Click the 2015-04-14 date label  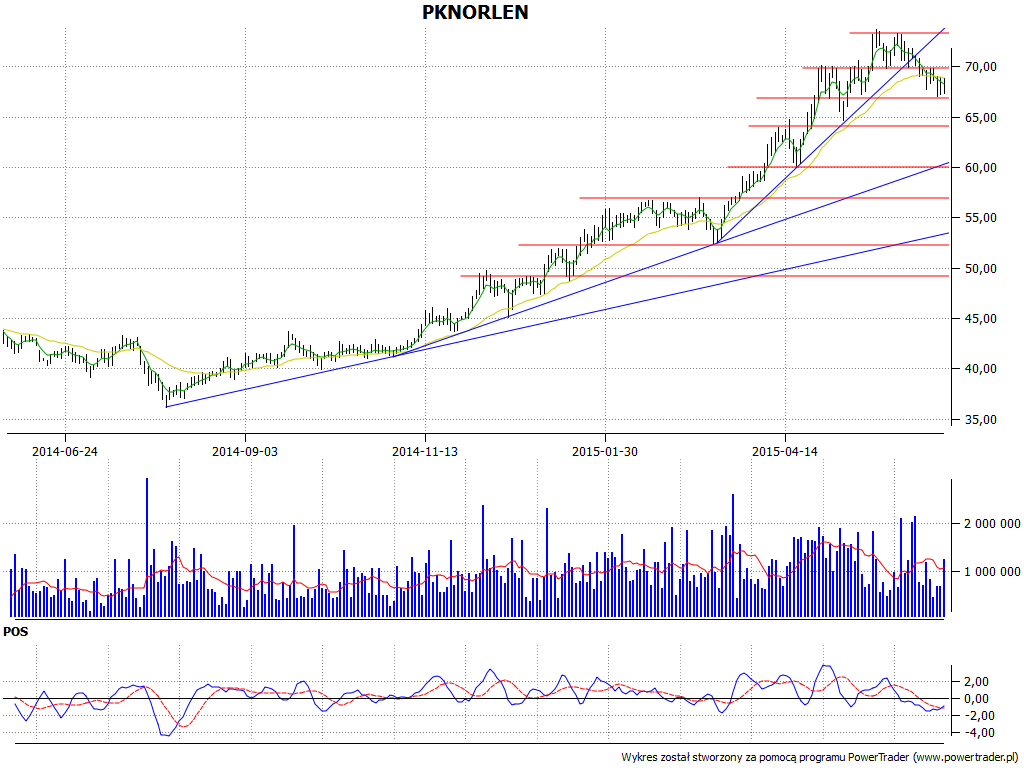pyautogui.click(x=785, y=451)
